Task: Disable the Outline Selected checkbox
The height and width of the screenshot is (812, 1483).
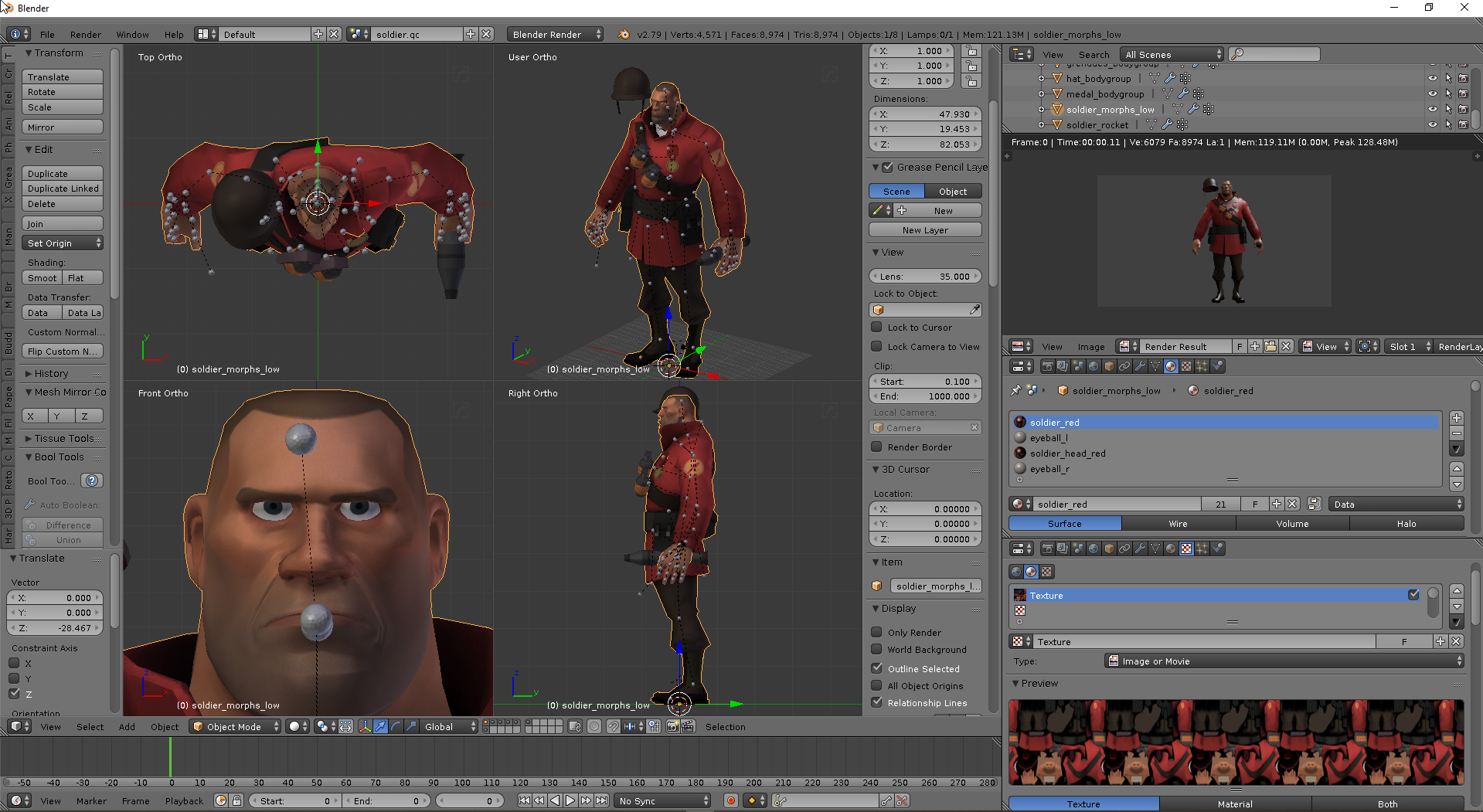Action: [x=876, y=668]
